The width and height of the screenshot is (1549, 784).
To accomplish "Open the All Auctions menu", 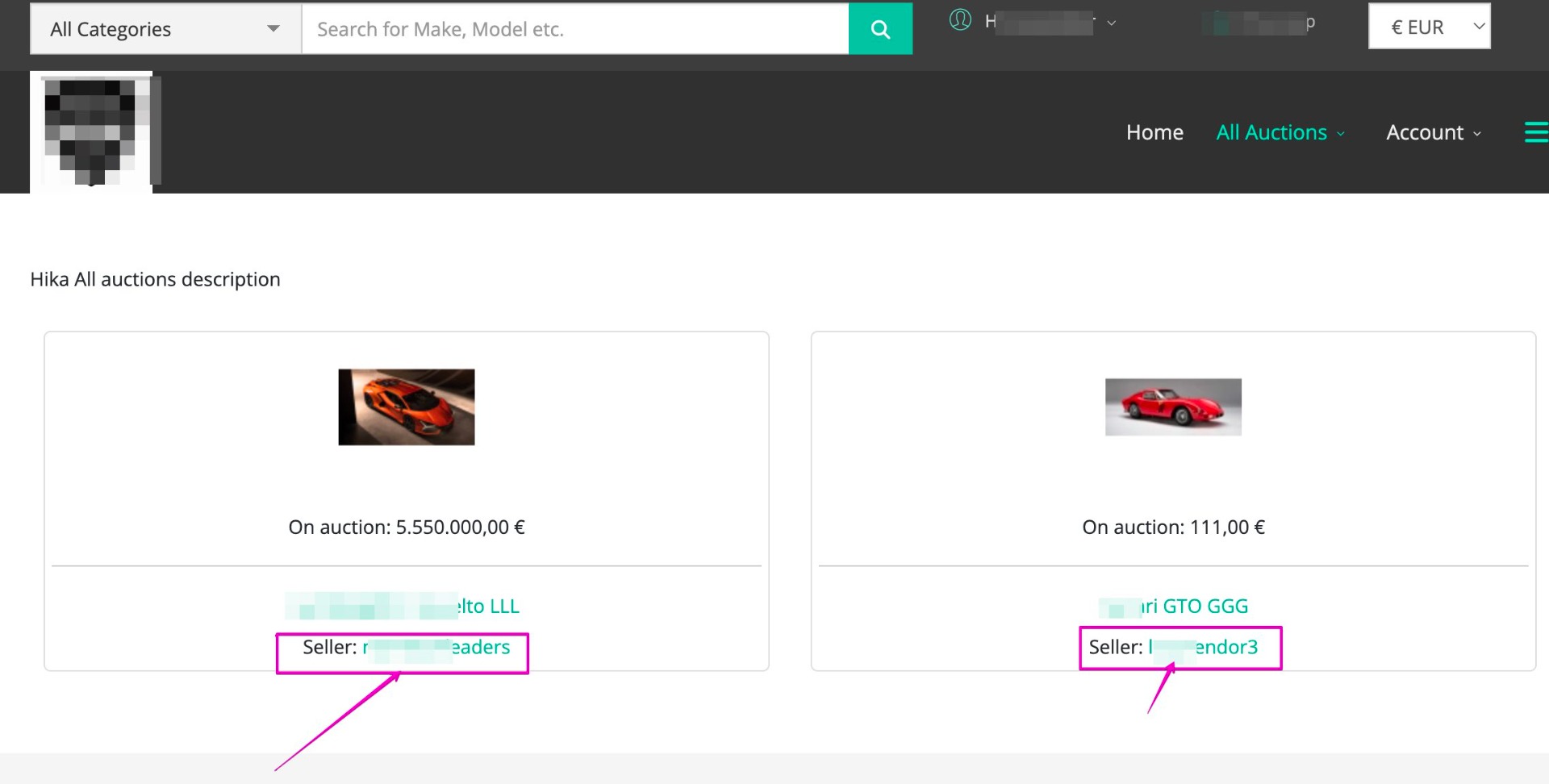I will (1271, 132).
